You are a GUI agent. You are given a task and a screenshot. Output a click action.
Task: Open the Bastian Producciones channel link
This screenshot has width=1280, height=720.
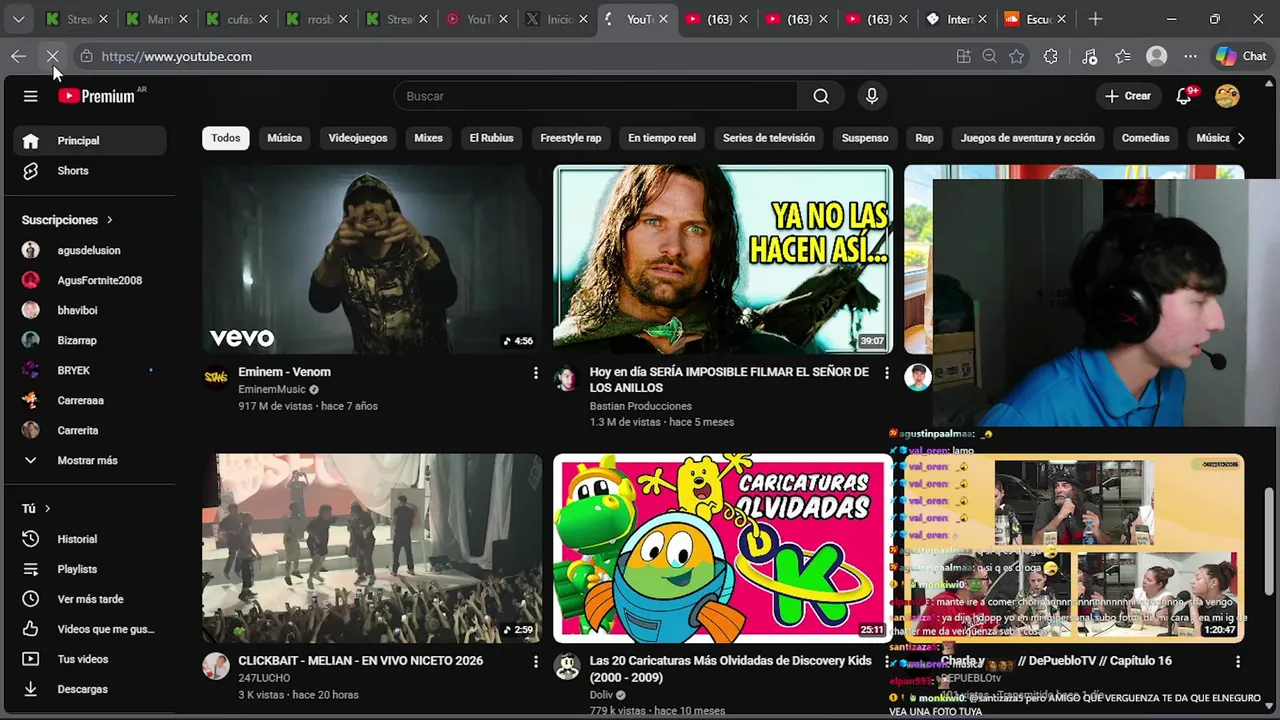641,406
